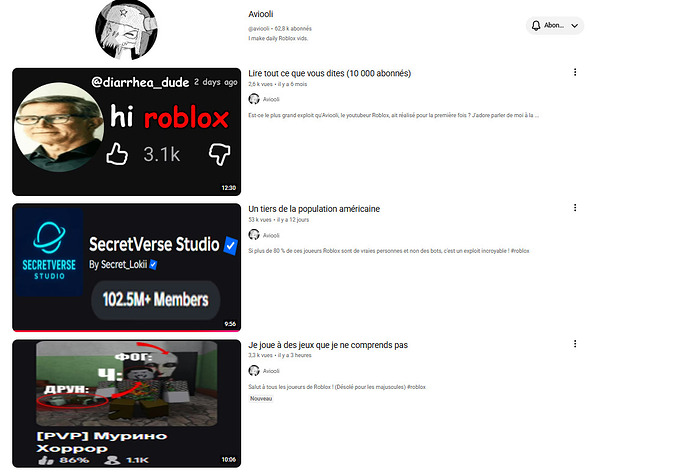Open the Aviooli channel profile picture
The width and height of the screenshot is (690, 475).
point(126,29)
